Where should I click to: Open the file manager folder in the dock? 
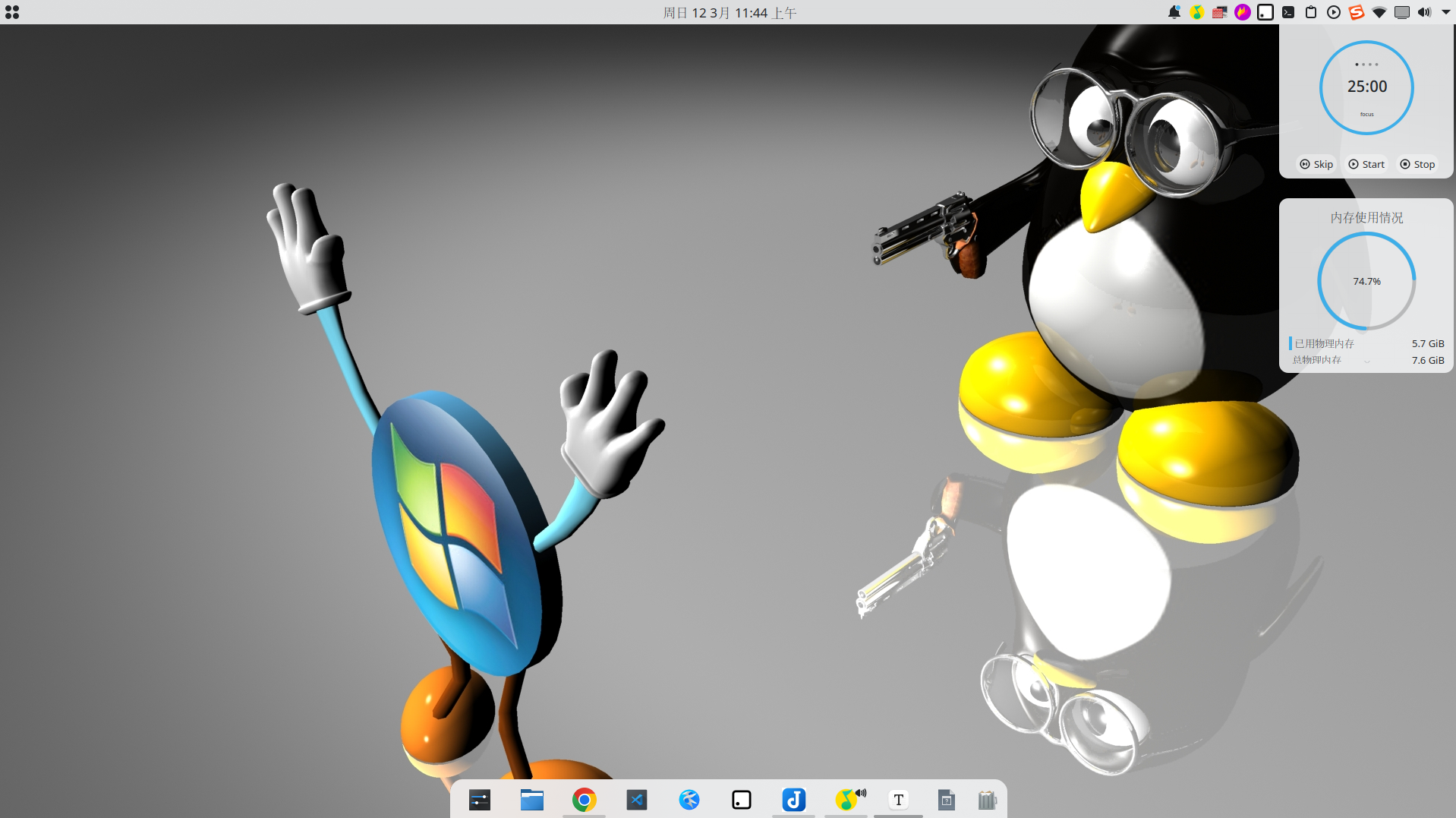pyautogui.click(x=532, y=800)
